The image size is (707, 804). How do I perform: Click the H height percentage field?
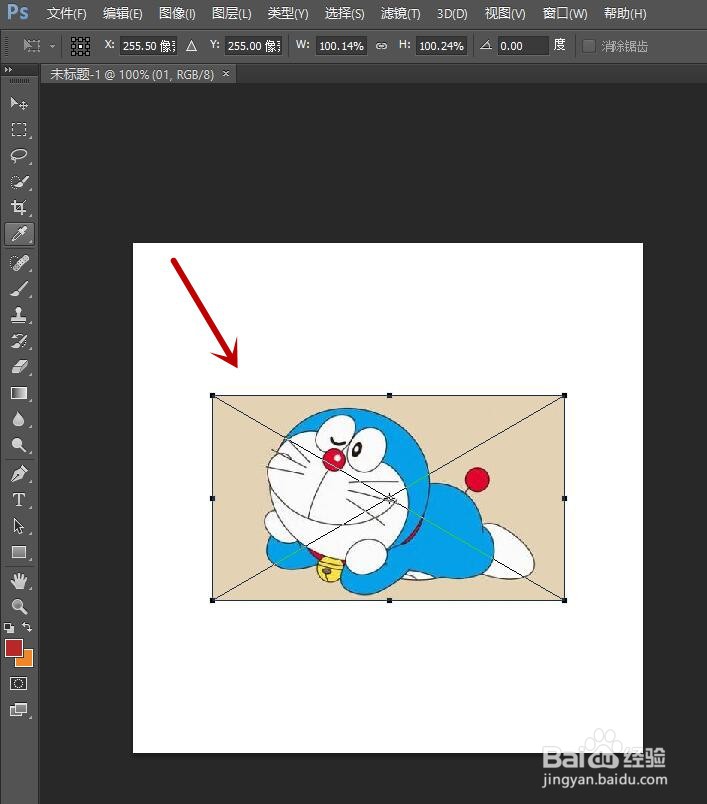coord(441,46)
